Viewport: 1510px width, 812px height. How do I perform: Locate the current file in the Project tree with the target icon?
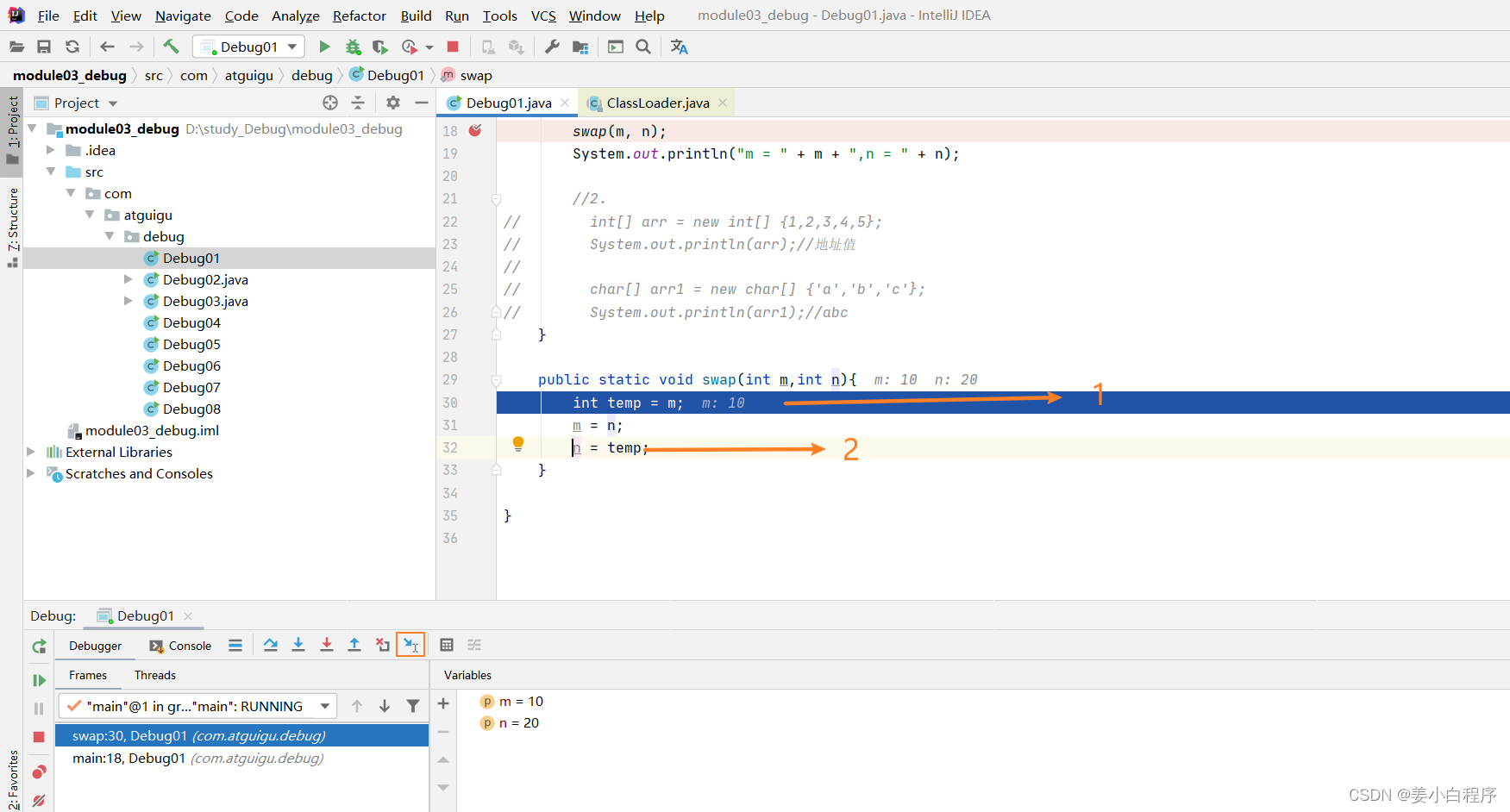click(330, 103)
